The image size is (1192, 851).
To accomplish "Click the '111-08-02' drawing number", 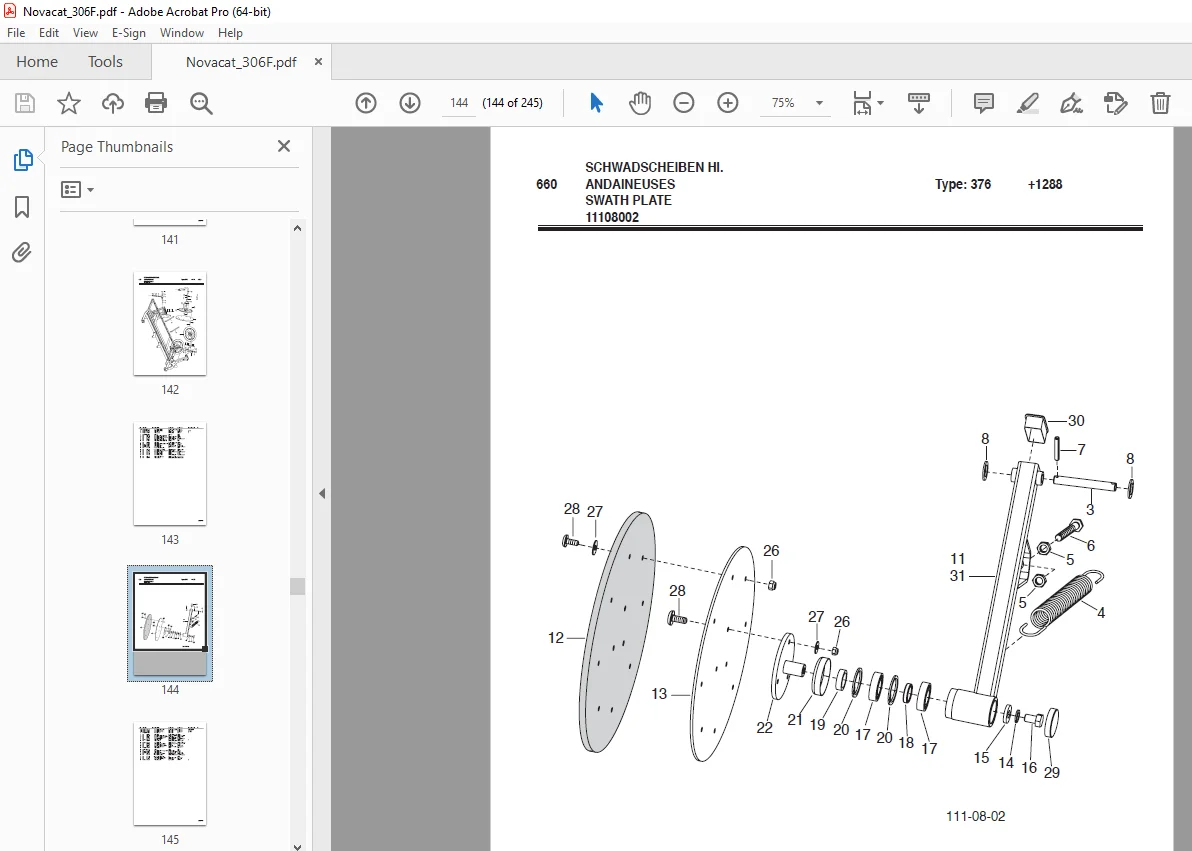I will 975,816.
